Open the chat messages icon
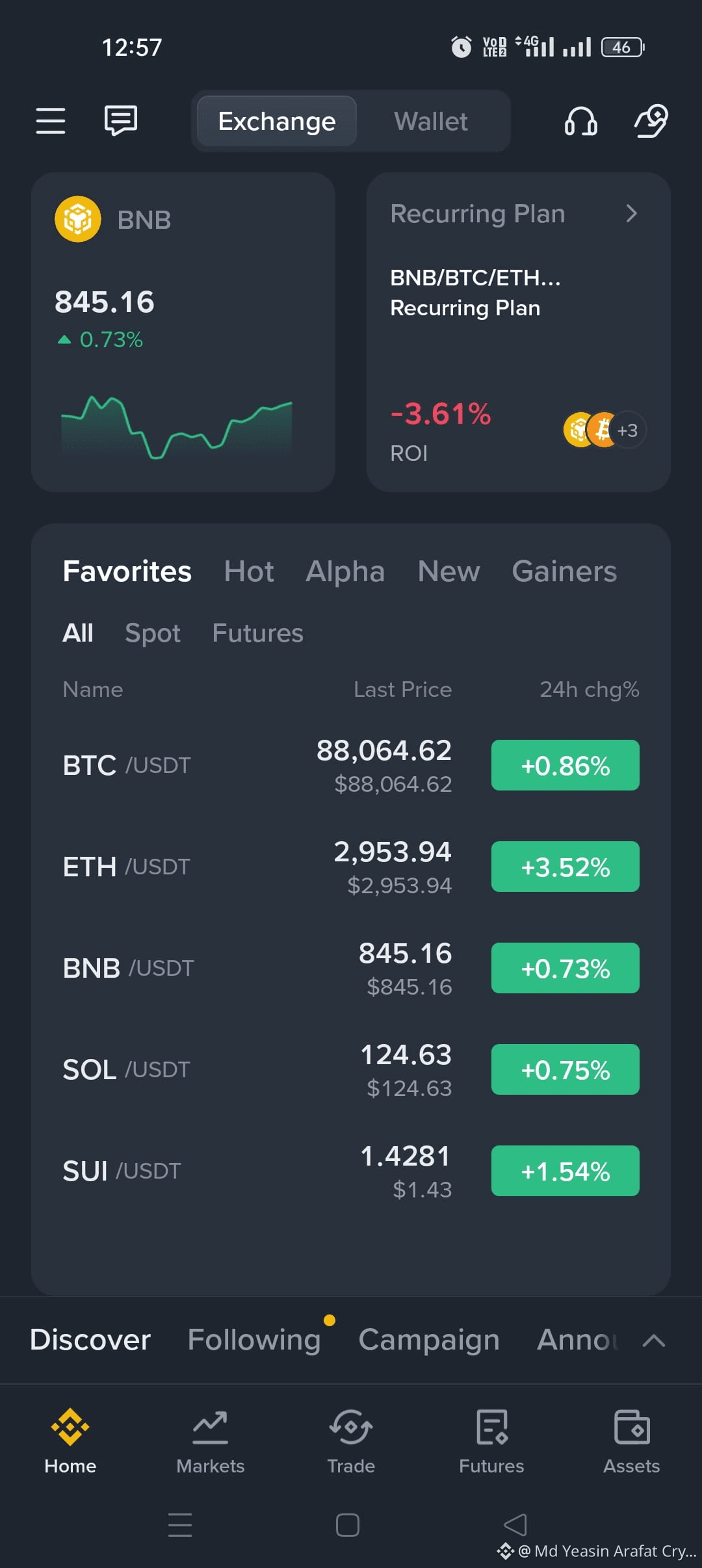702x1568 pixels. click(121, 121)
